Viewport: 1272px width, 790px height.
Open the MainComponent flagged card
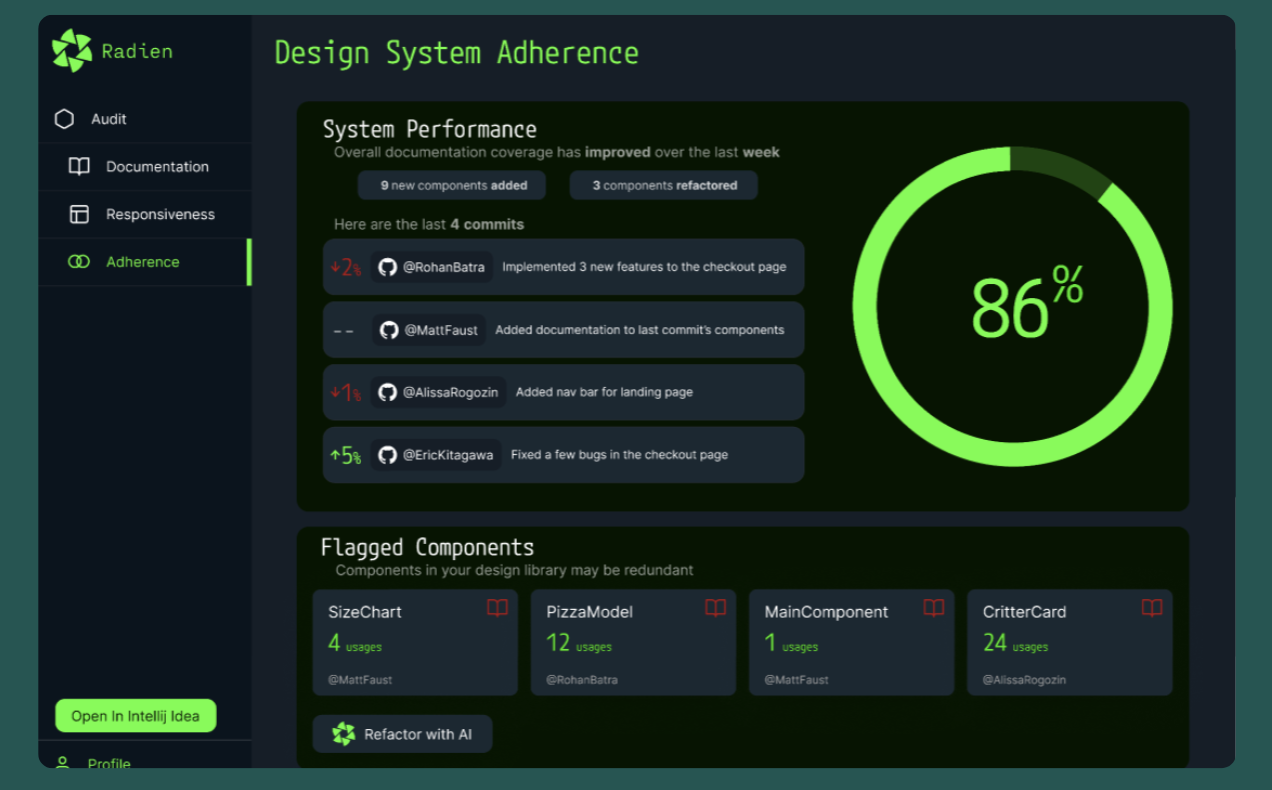click(851, 642)
